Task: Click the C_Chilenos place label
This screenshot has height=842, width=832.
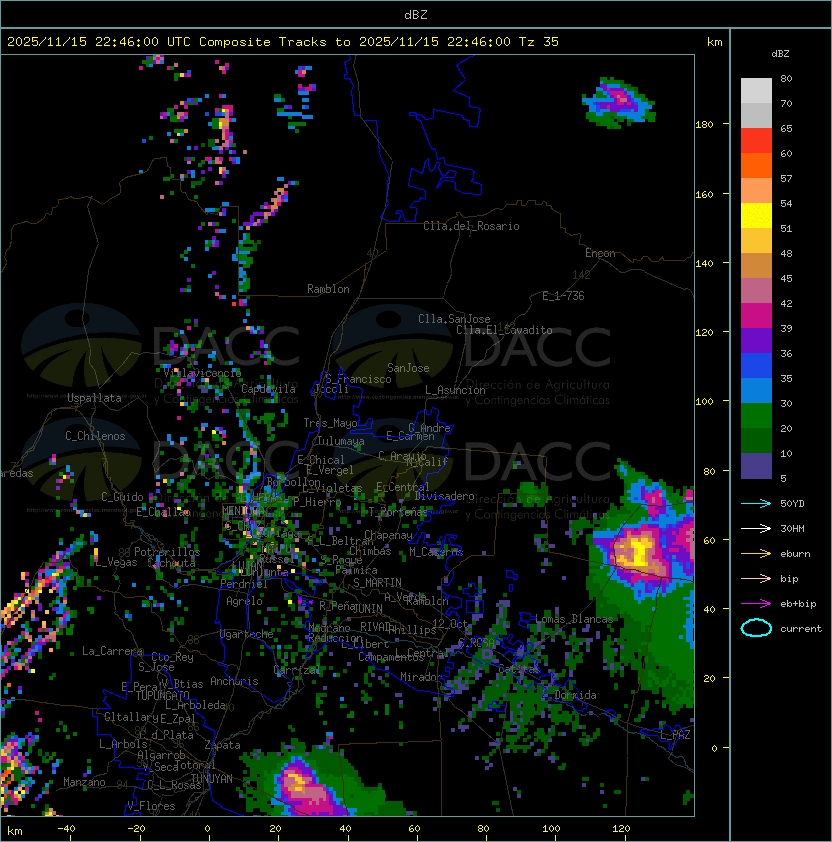Action: 95,436
